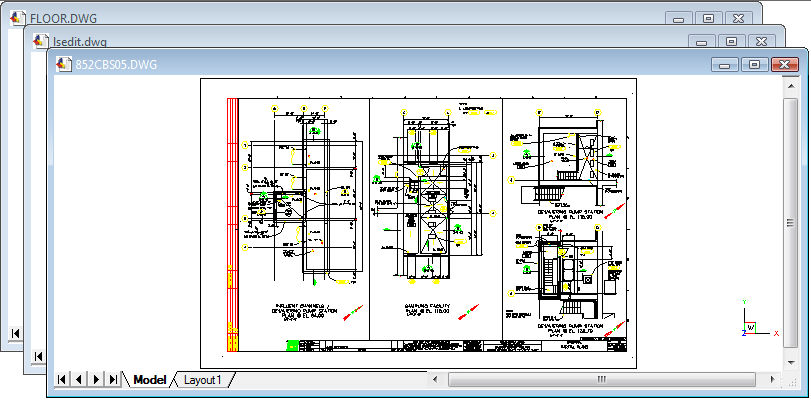Switch to the Model tab
811x400 pixels.
149,380
